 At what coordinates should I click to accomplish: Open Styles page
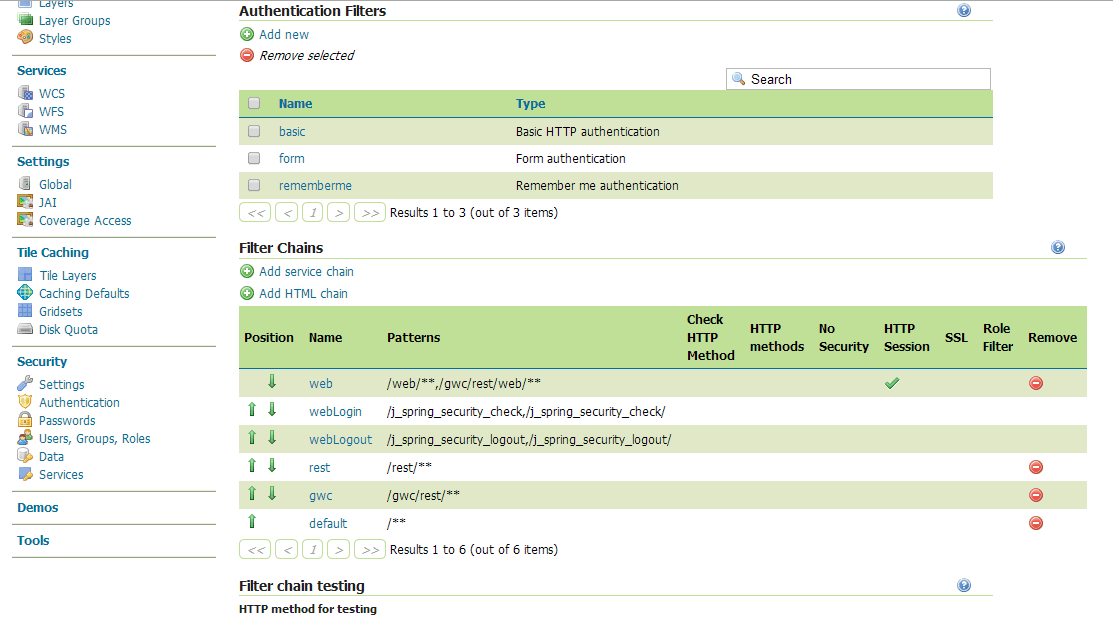(x=55, y=38)
